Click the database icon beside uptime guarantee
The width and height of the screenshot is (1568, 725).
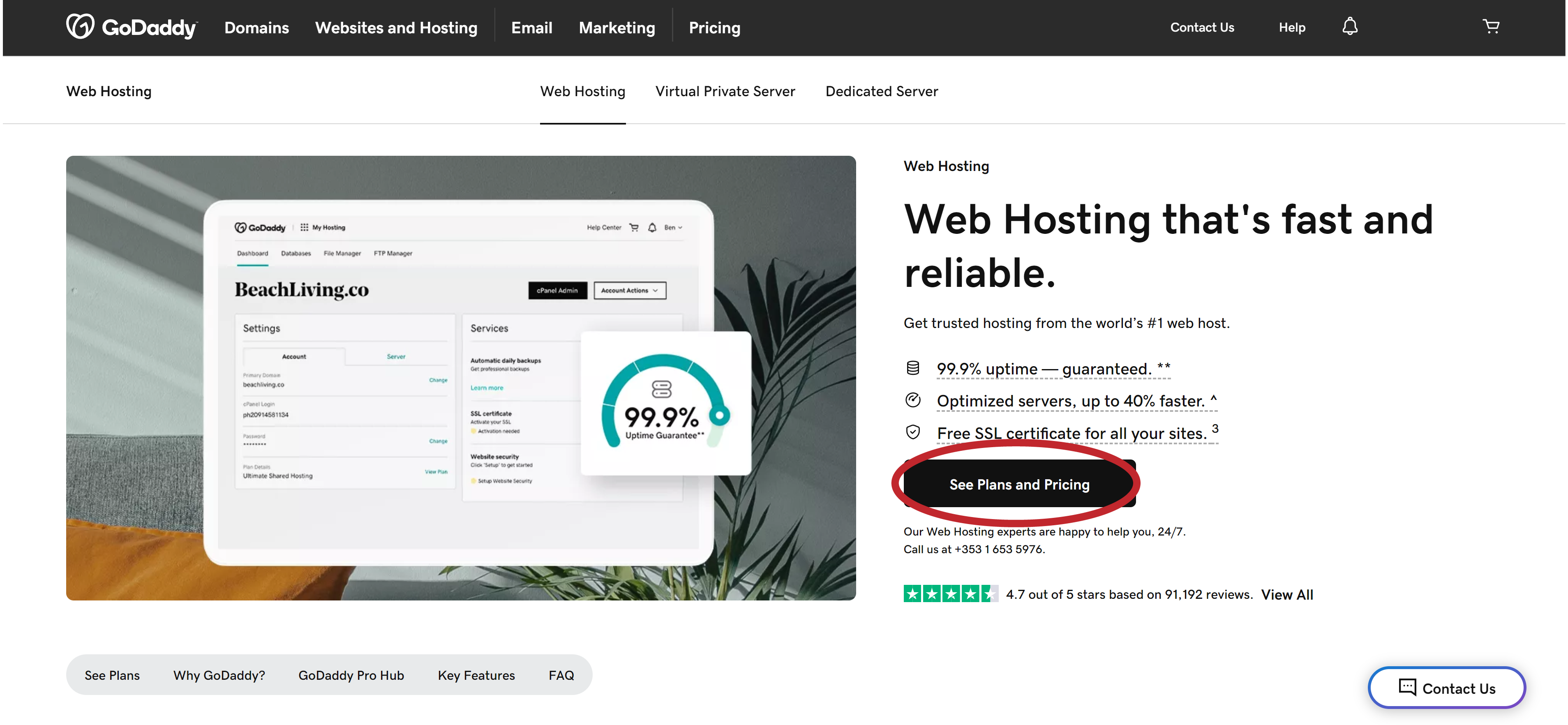pyautogui.click(x=912, y=368)
